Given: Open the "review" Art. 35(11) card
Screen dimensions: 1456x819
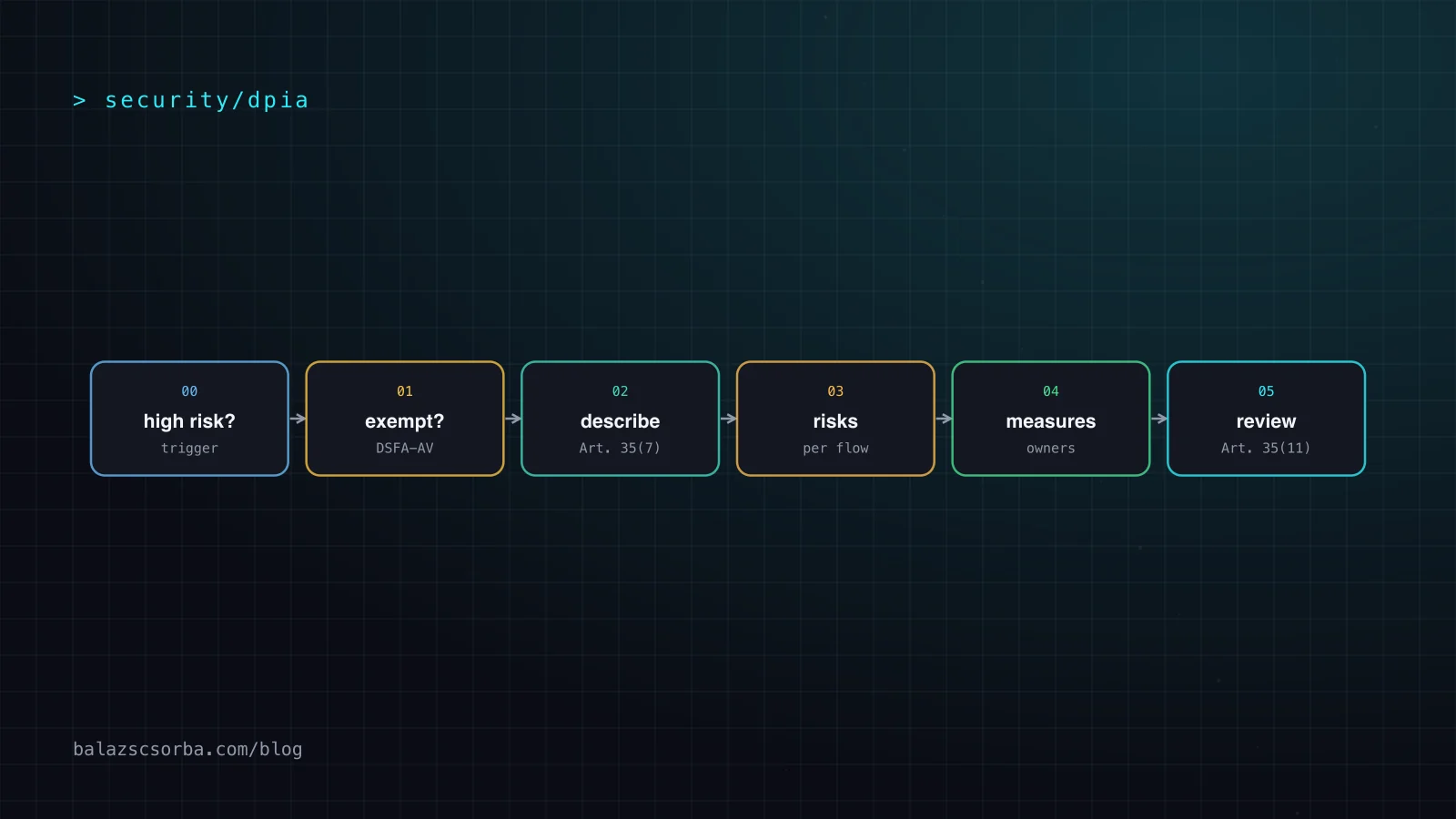Looking at the screenshot, I should pyautogui.click(x=1266, y=419).
